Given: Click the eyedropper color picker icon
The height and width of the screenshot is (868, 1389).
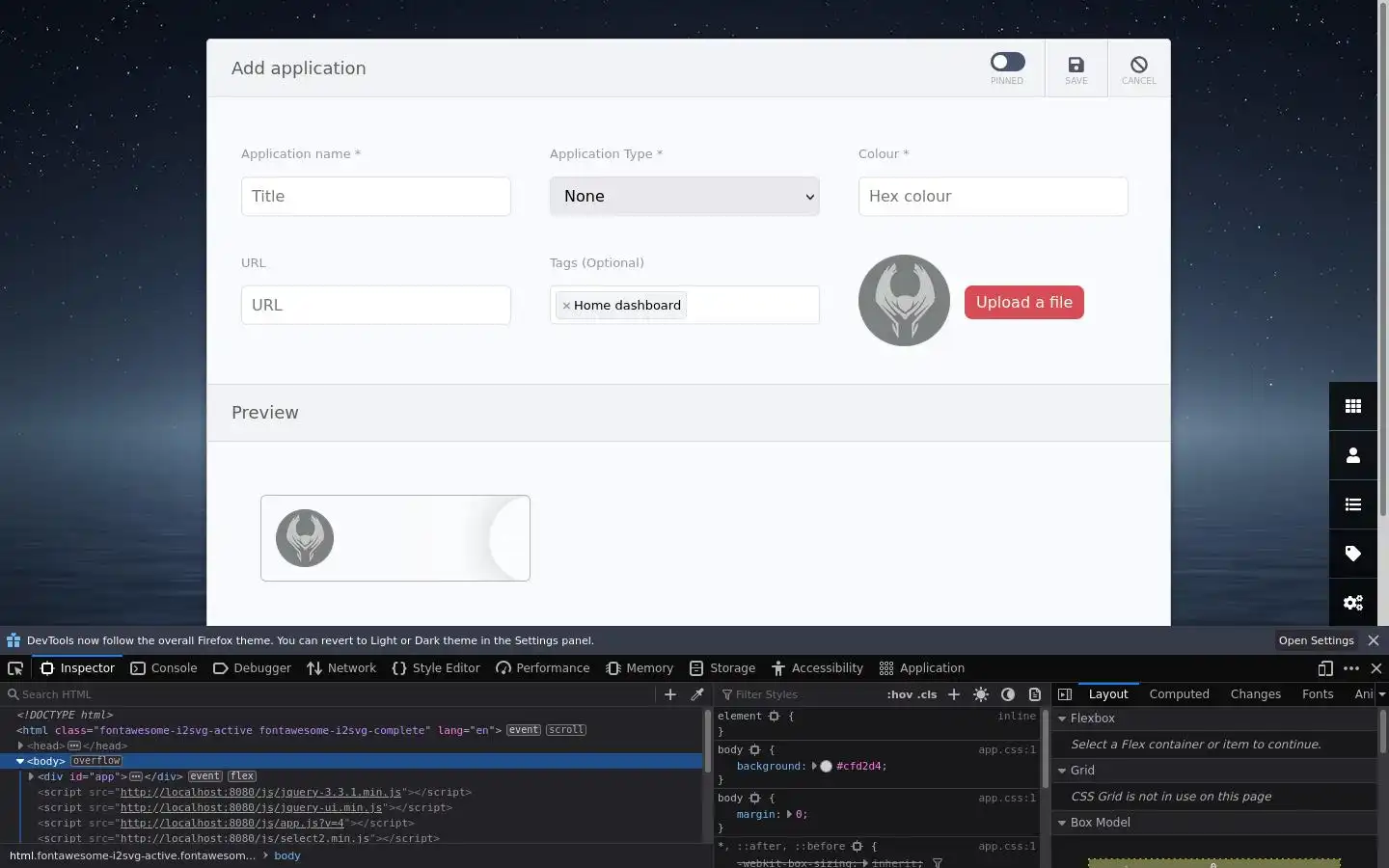Looking at the screenshot, I should (697, 694).
